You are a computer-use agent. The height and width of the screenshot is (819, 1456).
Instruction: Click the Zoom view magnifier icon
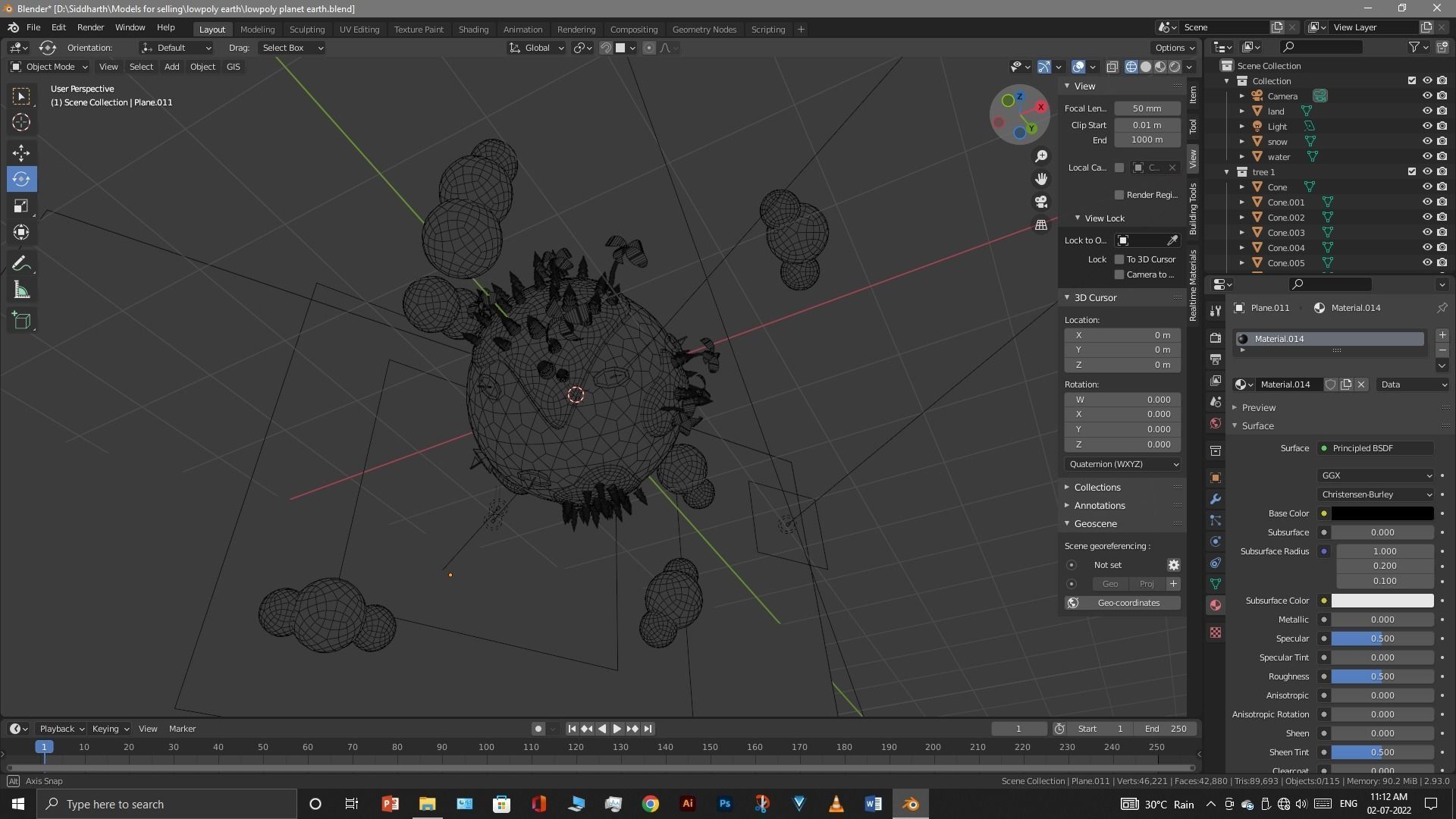(x=1041, y=155)
